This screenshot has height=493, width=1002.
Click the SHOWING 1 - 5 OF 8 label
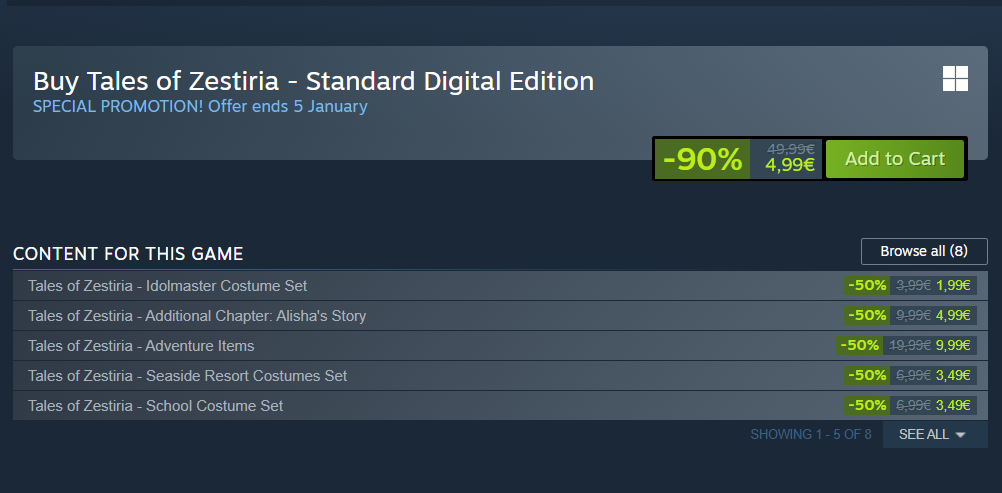[x=810, y=435]
